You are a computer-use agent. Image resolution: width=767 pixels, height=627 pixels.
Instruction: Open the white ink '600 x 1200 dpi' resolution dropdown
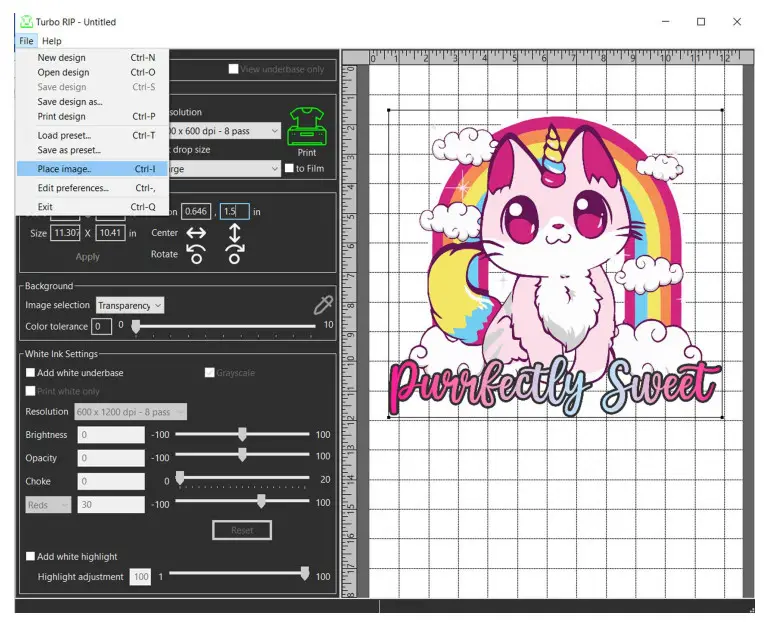[130, 412]
